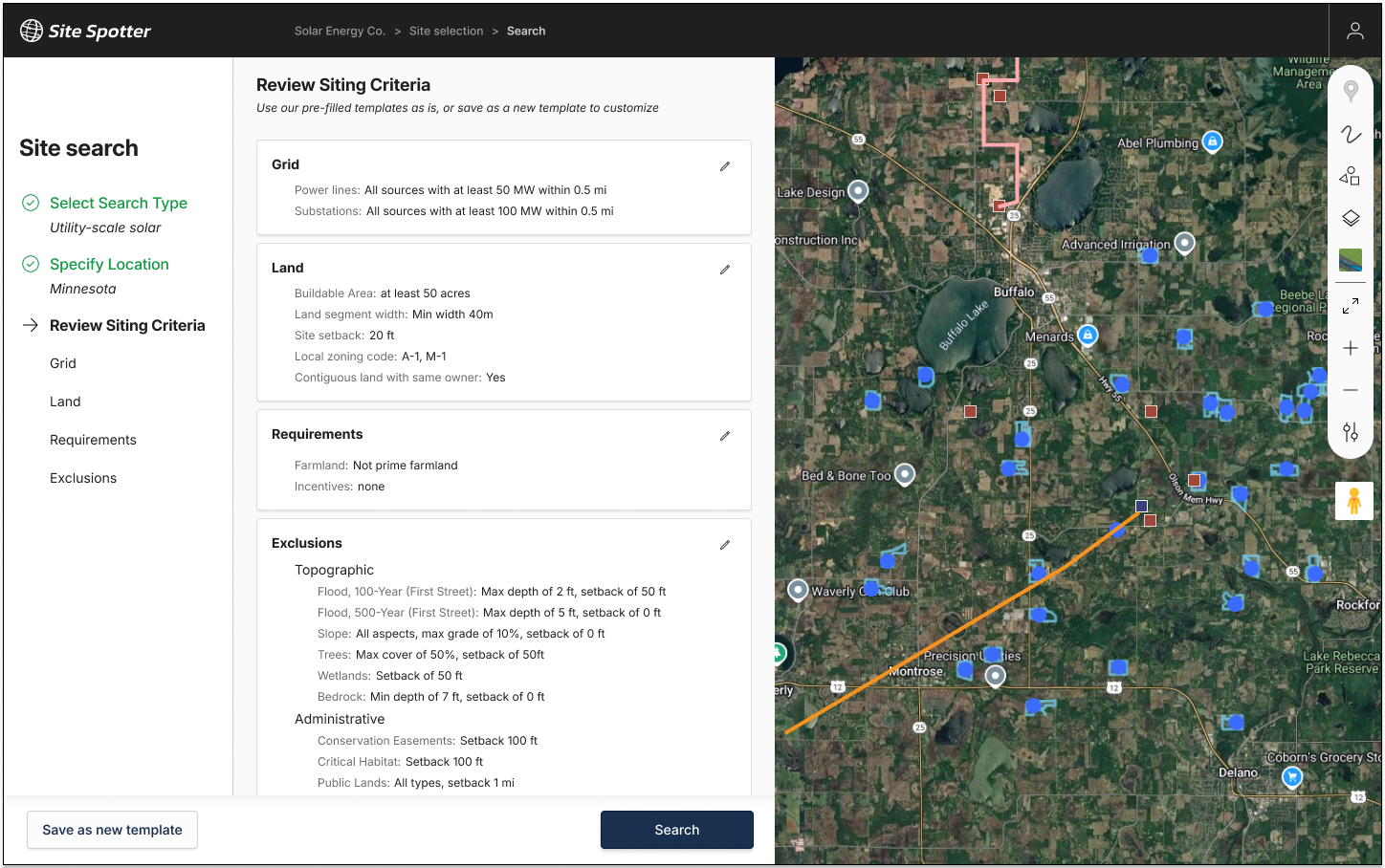This screenshot has width=1385, height=868.
Task: Open the map layers tool
Action: coord(1351,218)
